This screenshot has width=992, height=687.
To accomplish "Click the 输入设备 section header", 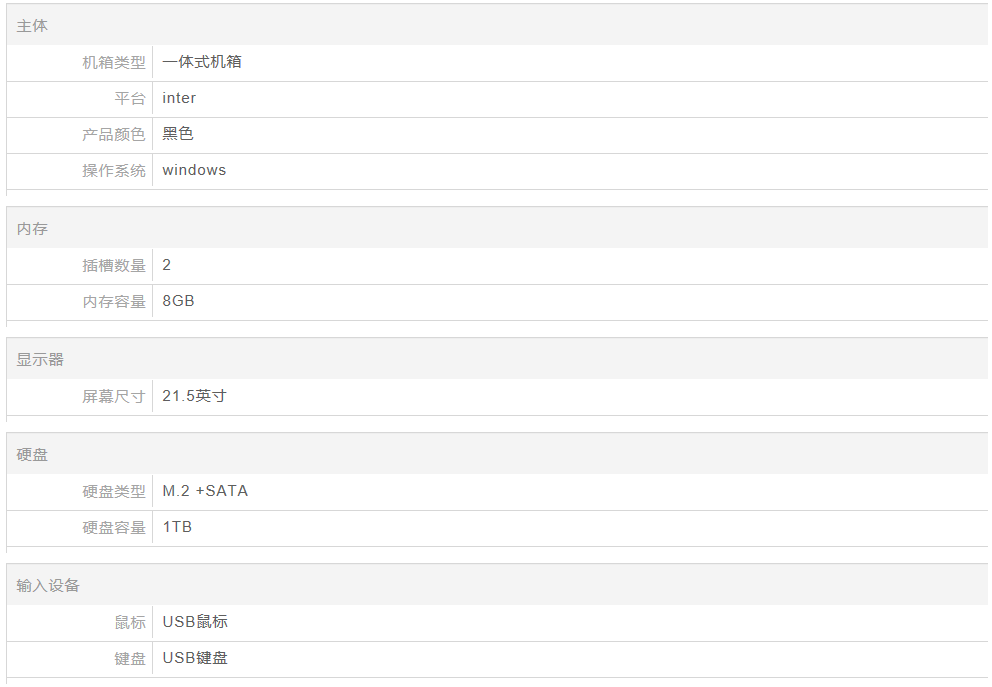I will coord(48,586).
